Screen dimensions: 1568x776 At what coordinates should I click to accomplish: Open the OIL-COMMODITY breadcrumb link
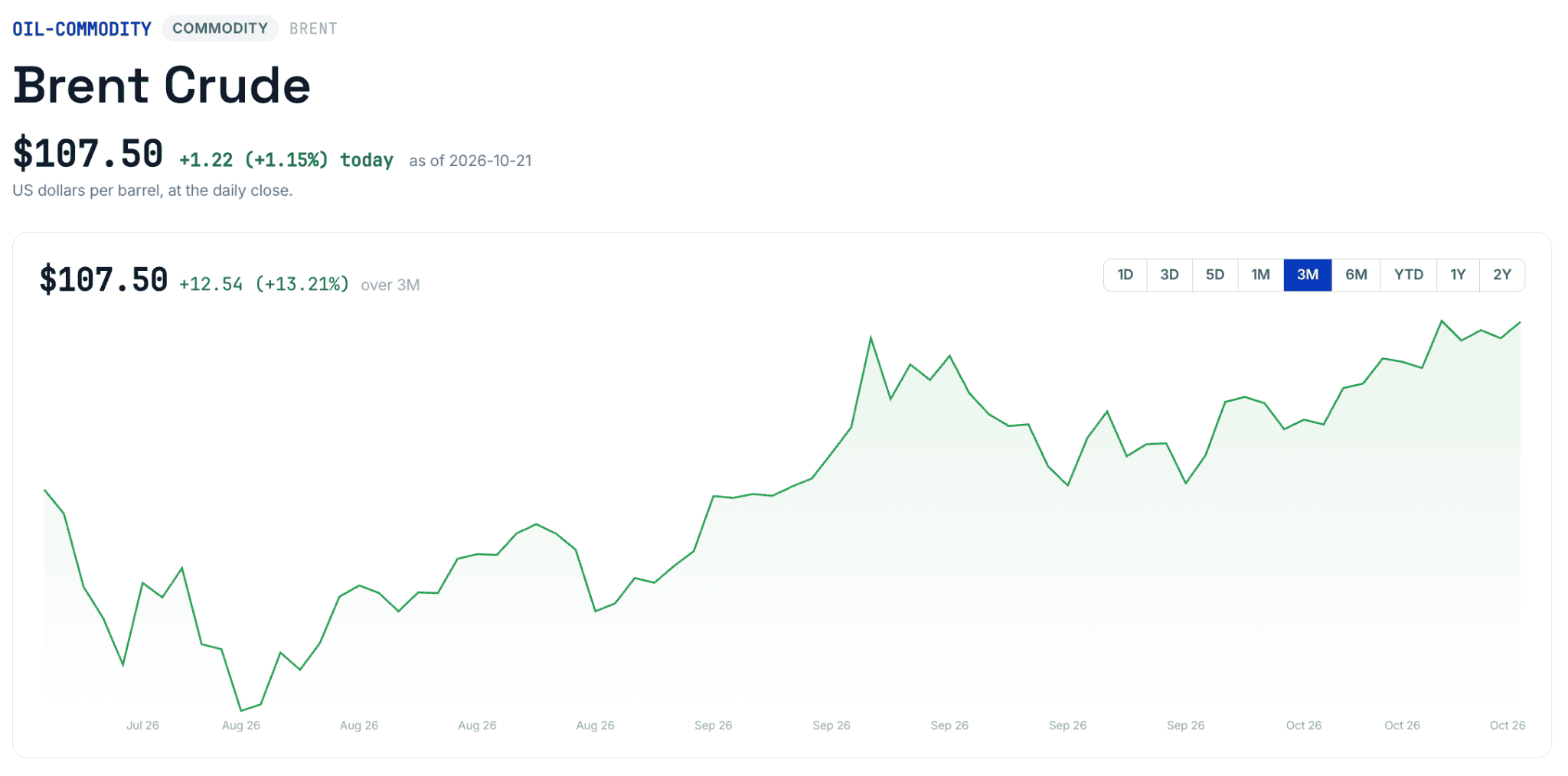pos(82,29)
